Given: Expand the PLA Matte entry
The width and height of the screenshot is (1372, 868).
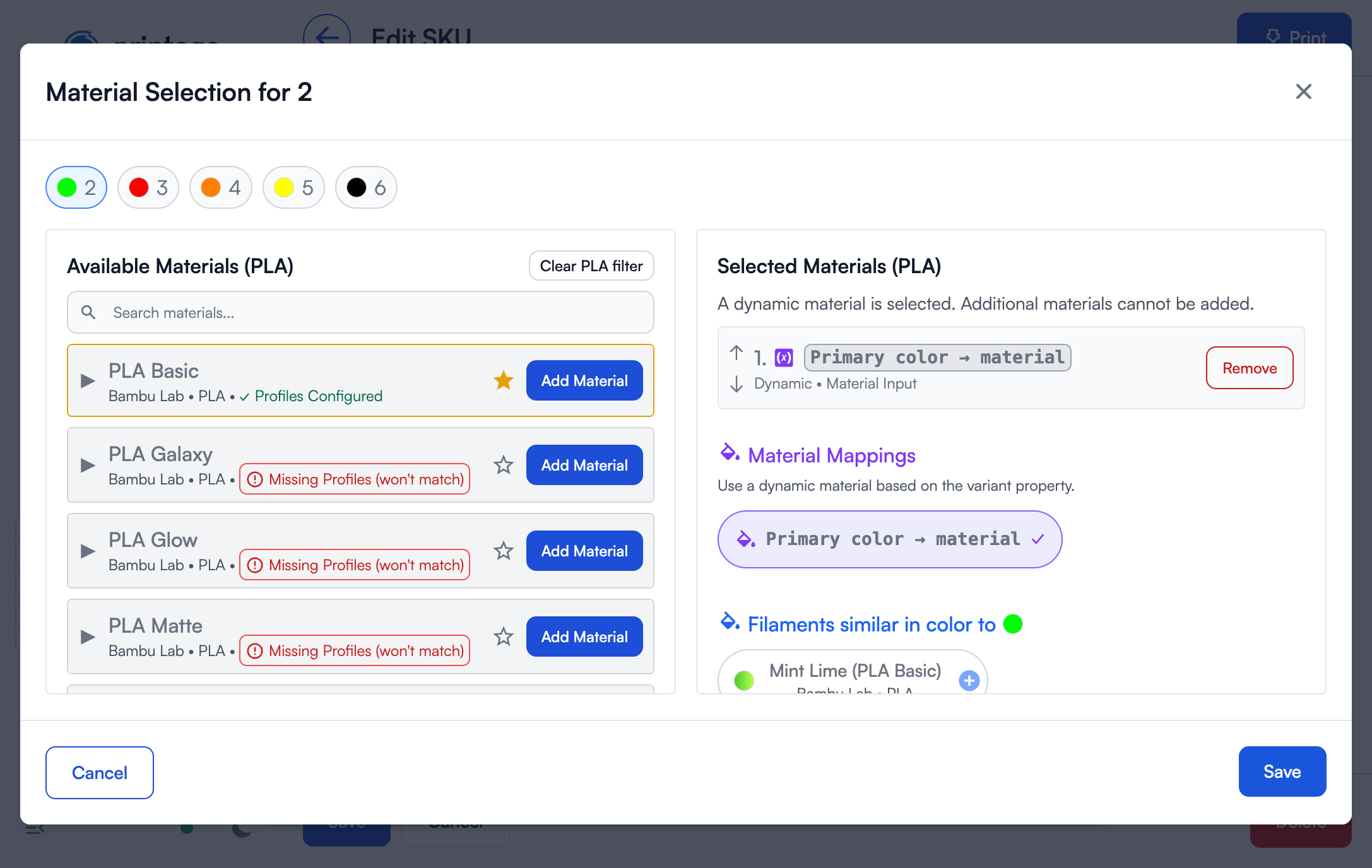Looking at the screenshot, I should pyautogui.click(x=88, y=637).
